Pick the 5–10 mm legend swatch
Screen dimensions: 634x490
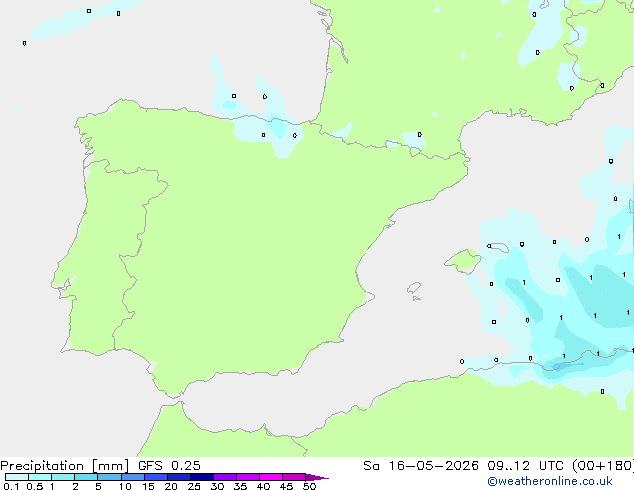click(x=109, y=477)
